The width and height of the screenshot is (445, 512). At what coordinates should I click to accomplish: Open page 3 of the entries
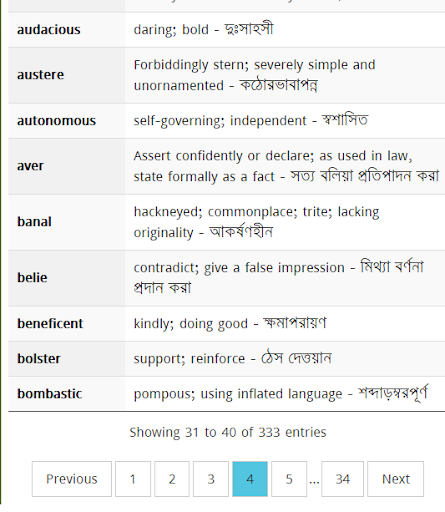211,479
